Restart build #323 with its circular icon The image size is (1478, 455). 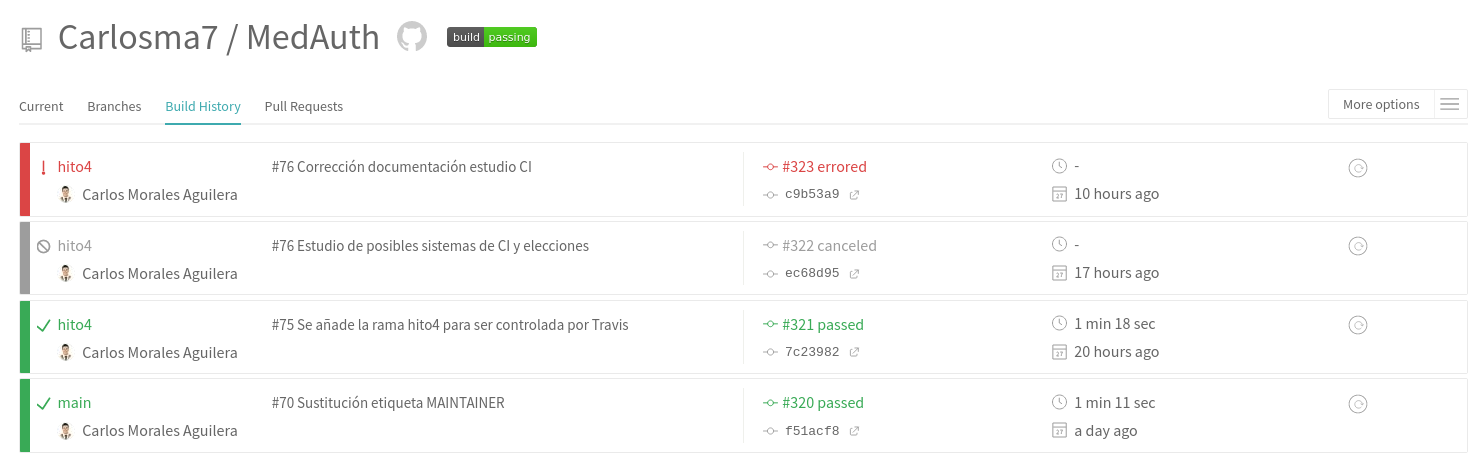pyautogui.click(x=1358, y=168)
